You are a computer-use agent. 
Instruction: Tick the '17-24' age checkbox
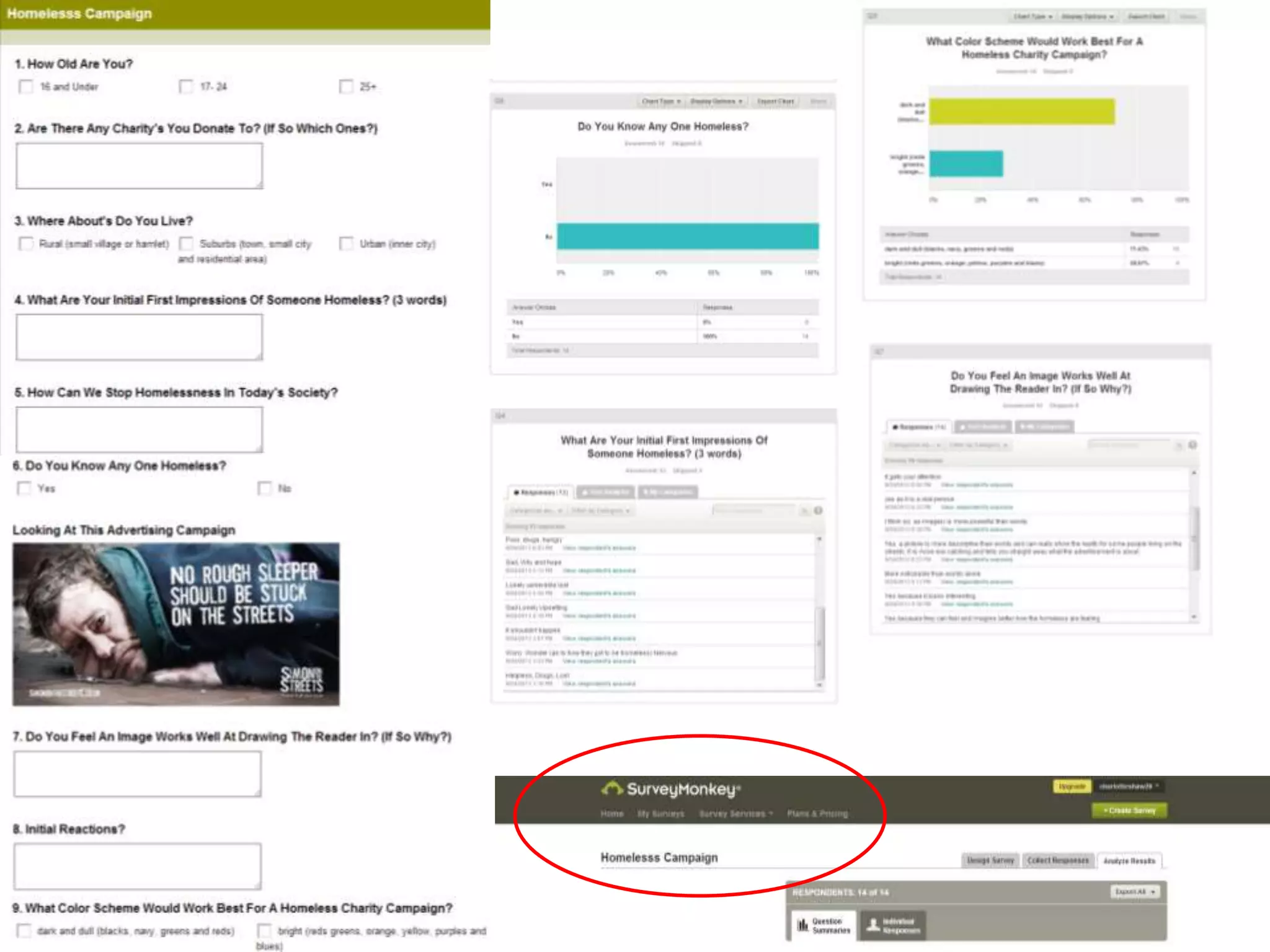coord(186,87)
